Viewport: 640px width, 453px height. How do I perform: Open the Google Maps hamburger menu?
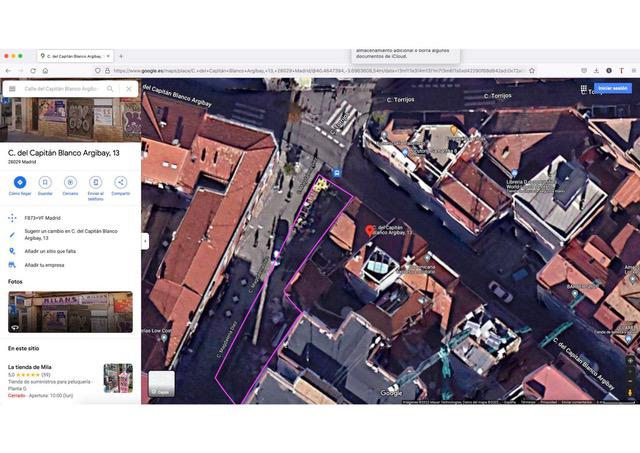coord(12,89)
